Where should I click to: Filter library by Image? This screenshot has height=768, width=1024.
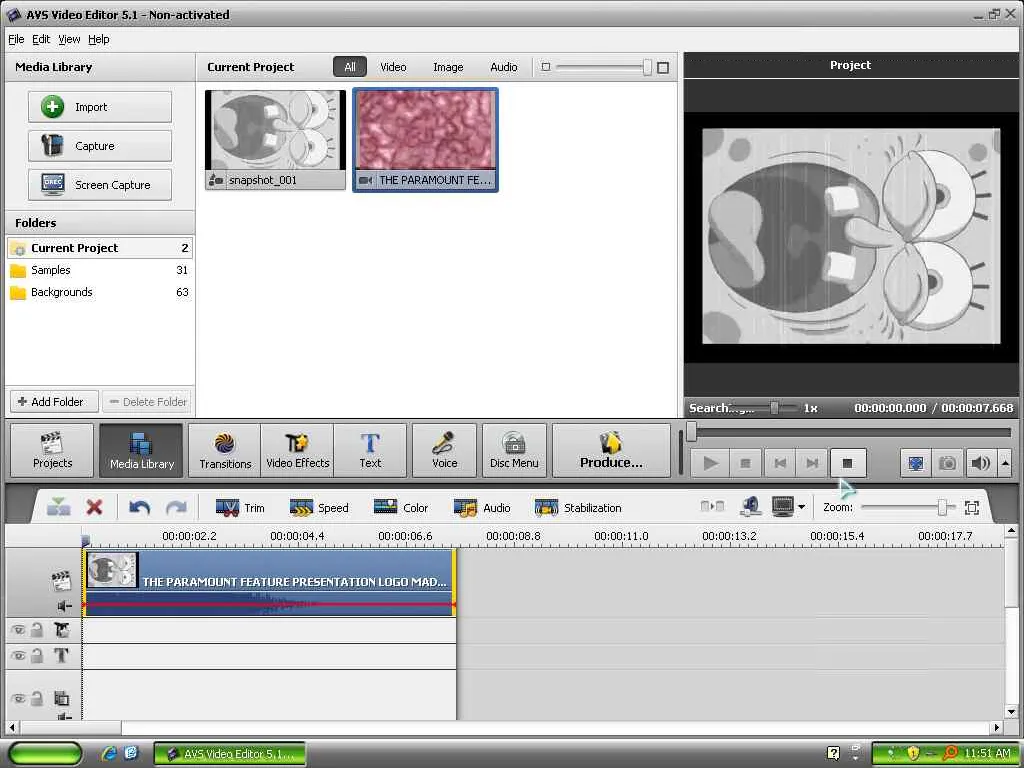click(x=448, y=67)
